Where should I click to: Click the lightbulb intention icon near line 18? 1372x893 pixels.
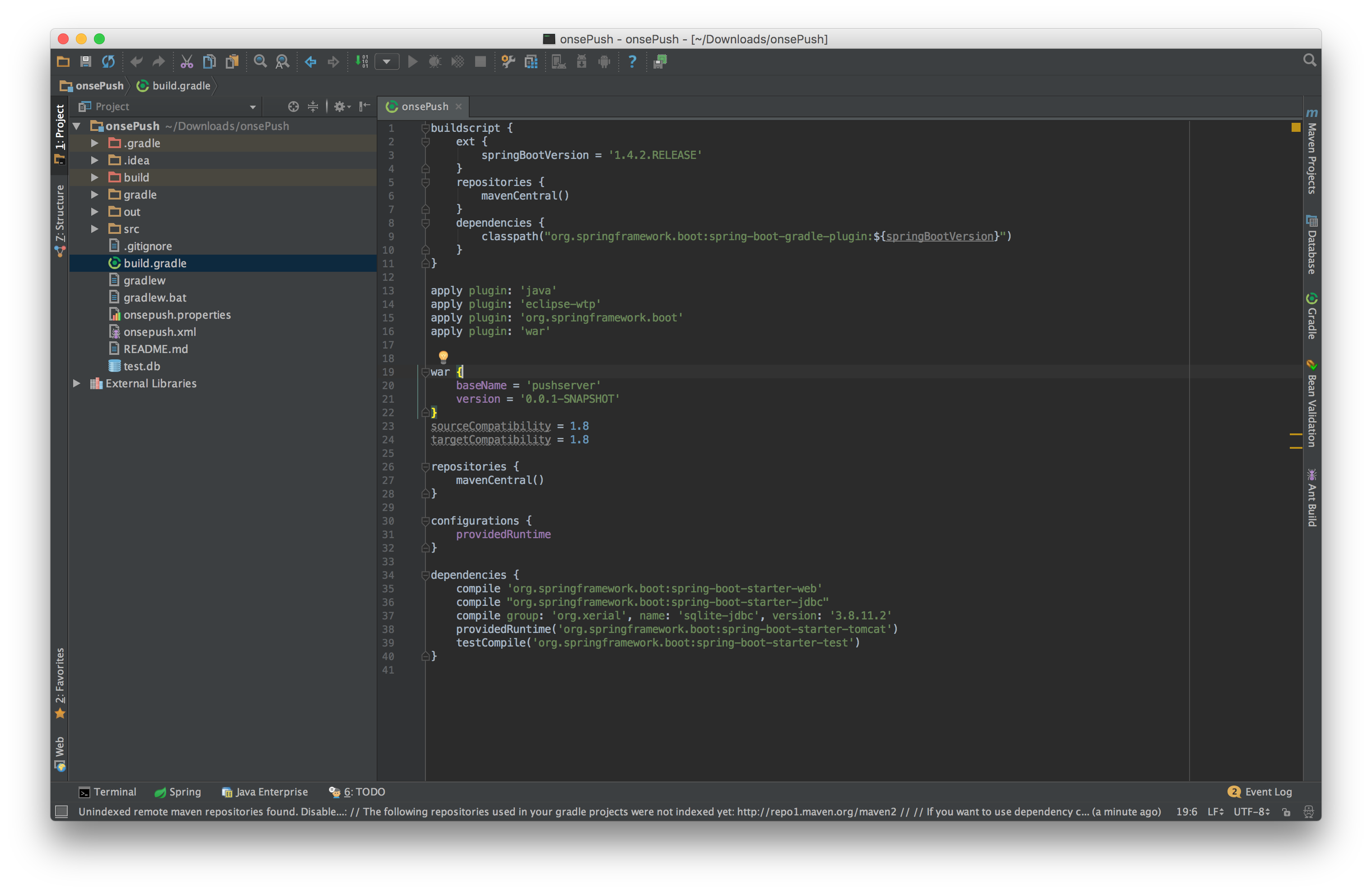point(443,357)
